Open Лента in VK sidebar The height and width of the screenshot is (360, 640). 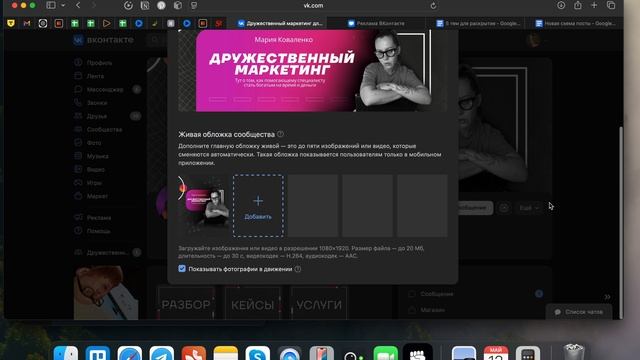click(x=95, y=76)
